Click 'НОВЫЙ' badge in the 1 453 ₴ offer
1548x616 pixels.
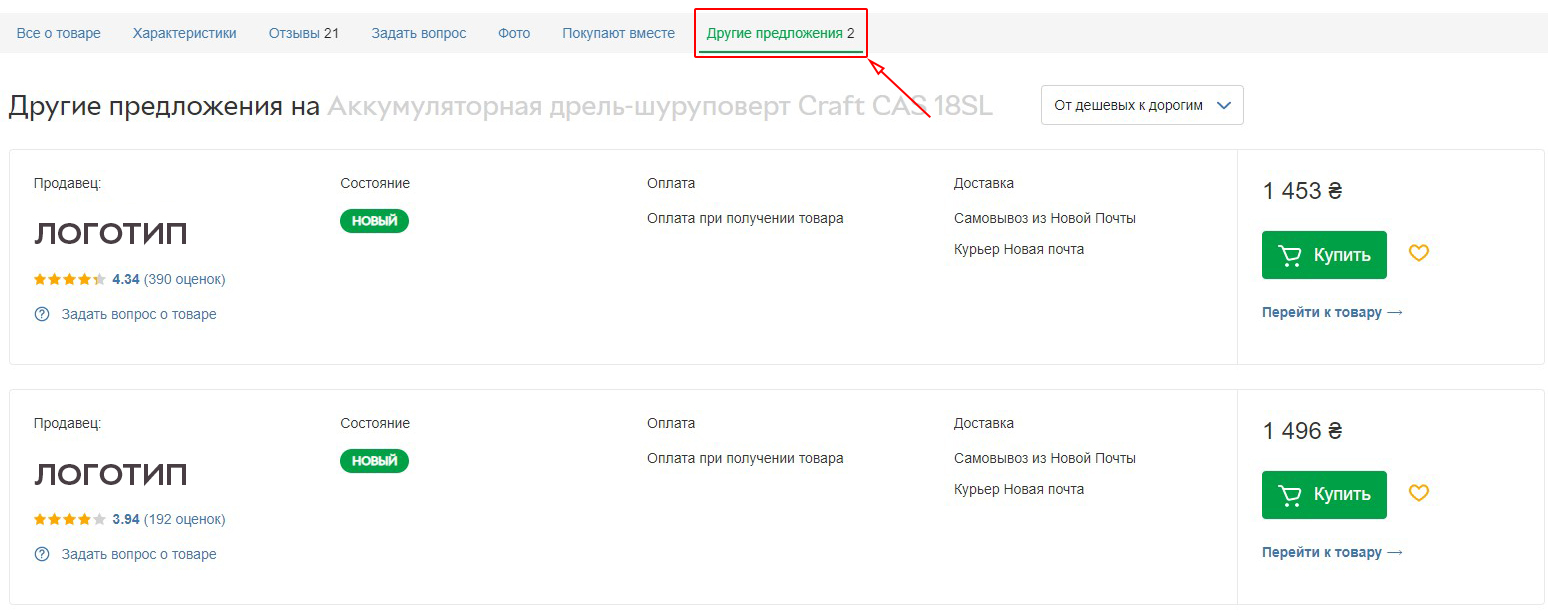click(x=374, y=221)
